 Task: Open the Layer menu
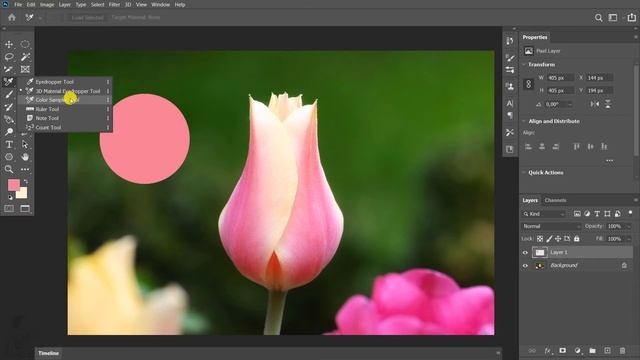pyautogui.click(x=64, y=4)
